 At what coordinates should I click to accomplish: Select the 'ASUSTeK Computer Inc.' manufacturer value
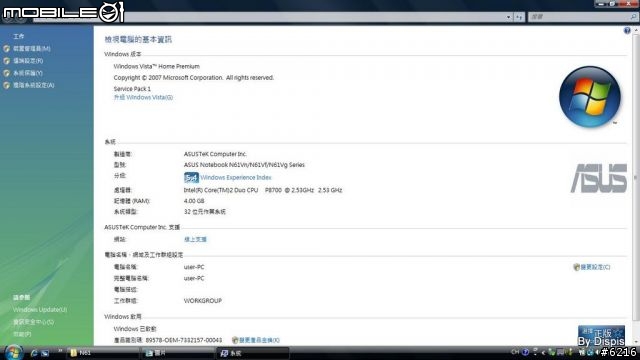215,154
